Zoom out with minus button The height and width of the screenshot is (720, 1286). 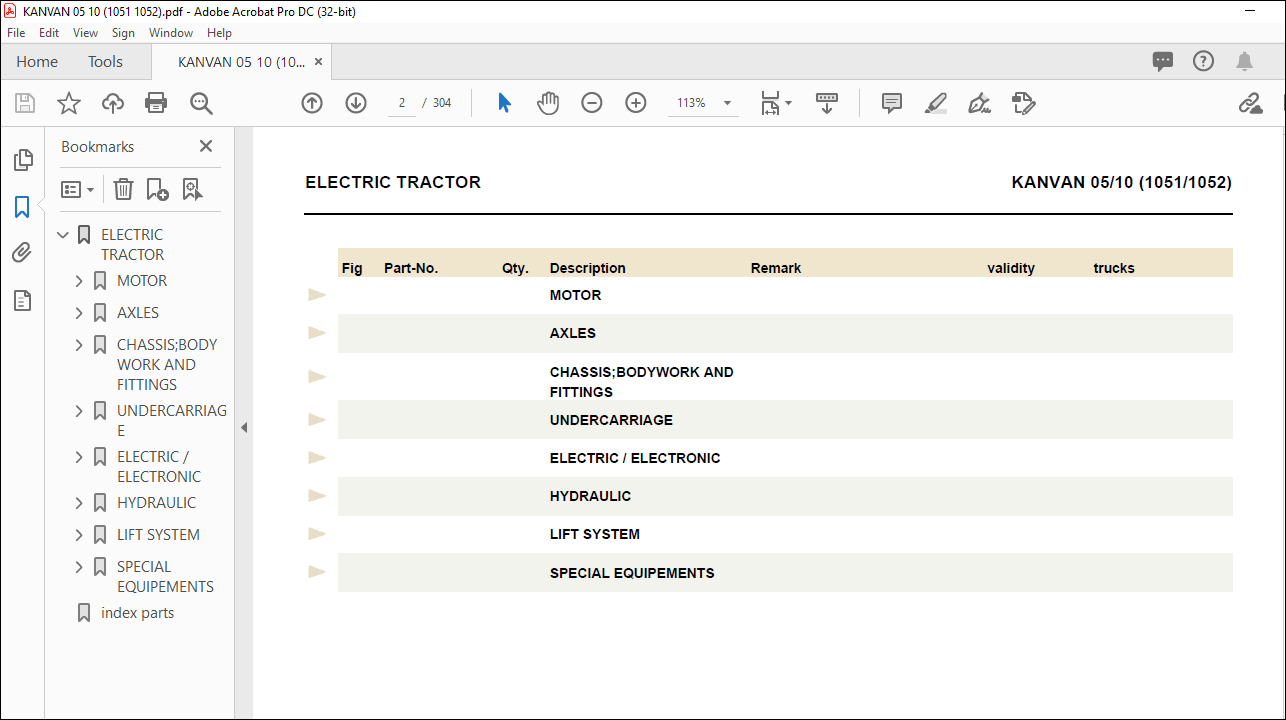pyautogui.click(x=592, y=103)
